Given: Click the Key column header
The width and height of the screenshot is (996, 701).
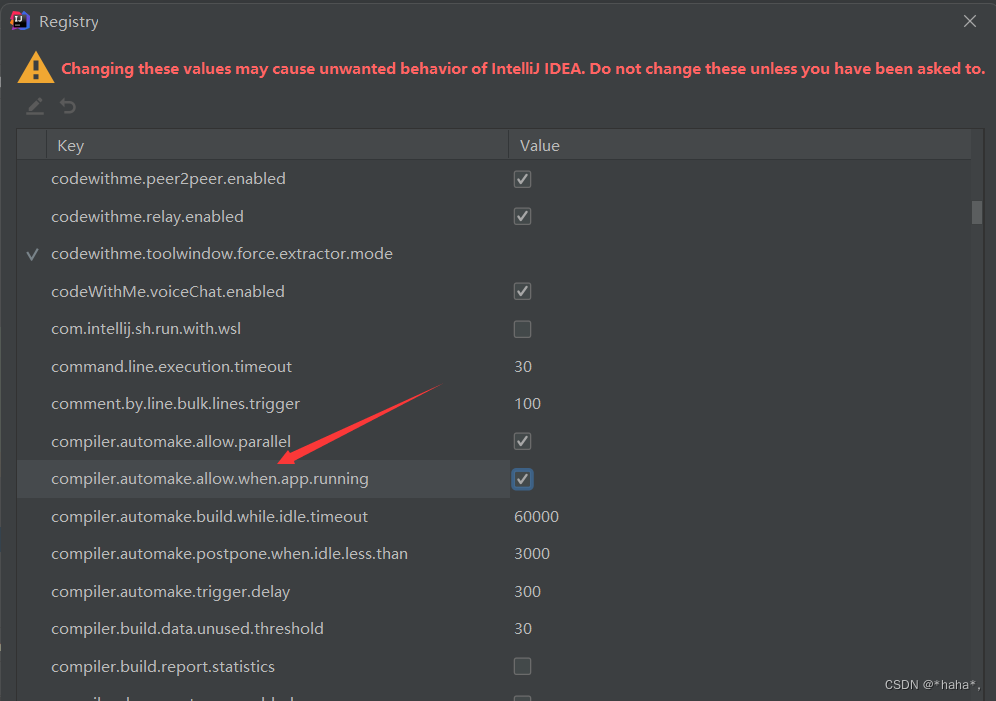Looking at the screenshot, I should 278,145.
